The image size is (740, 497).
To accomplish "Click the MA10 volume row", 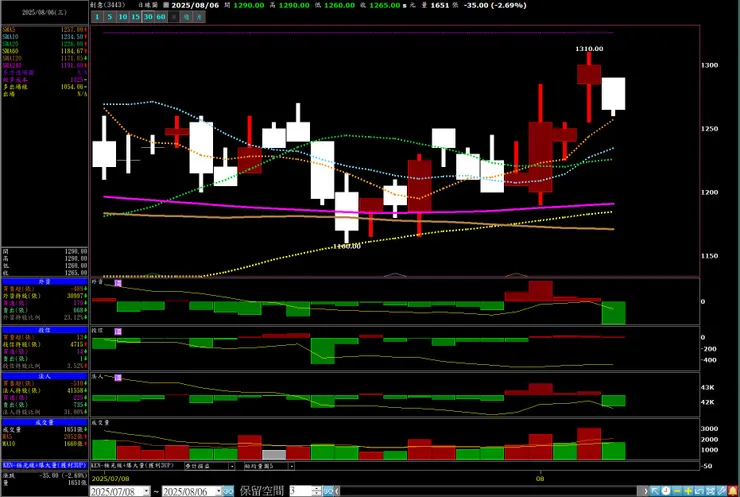I will pyautogui.click(x=44, y=444).
